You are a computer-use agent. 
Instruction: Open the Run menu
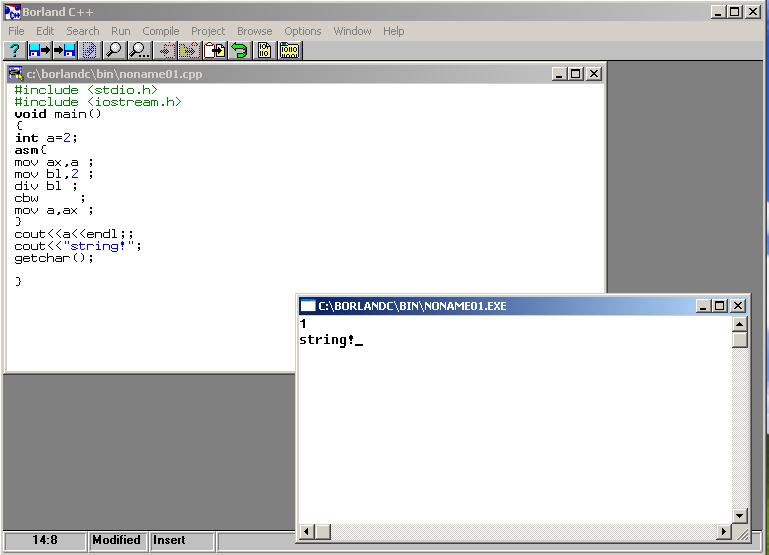coord(120,31)
